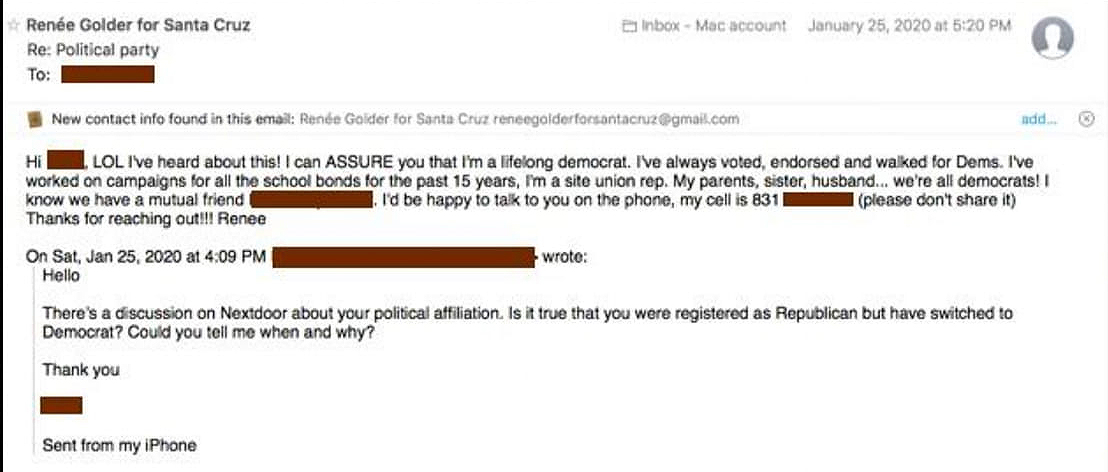Click the redacted mutual friend name

click(310, 201)
